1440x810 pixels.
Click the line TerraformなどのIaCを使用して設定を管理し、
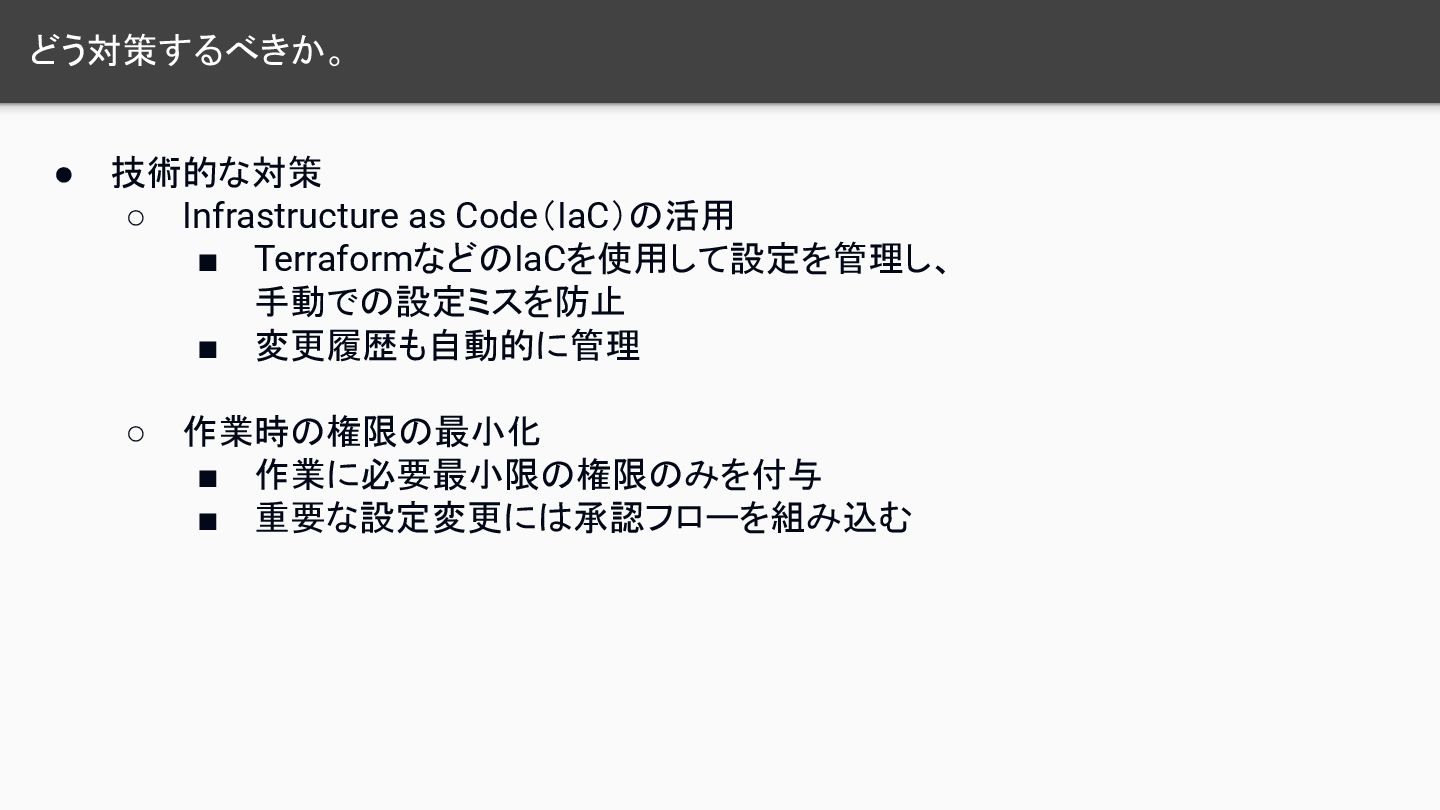pyautogui.click(x=601, y=259)
